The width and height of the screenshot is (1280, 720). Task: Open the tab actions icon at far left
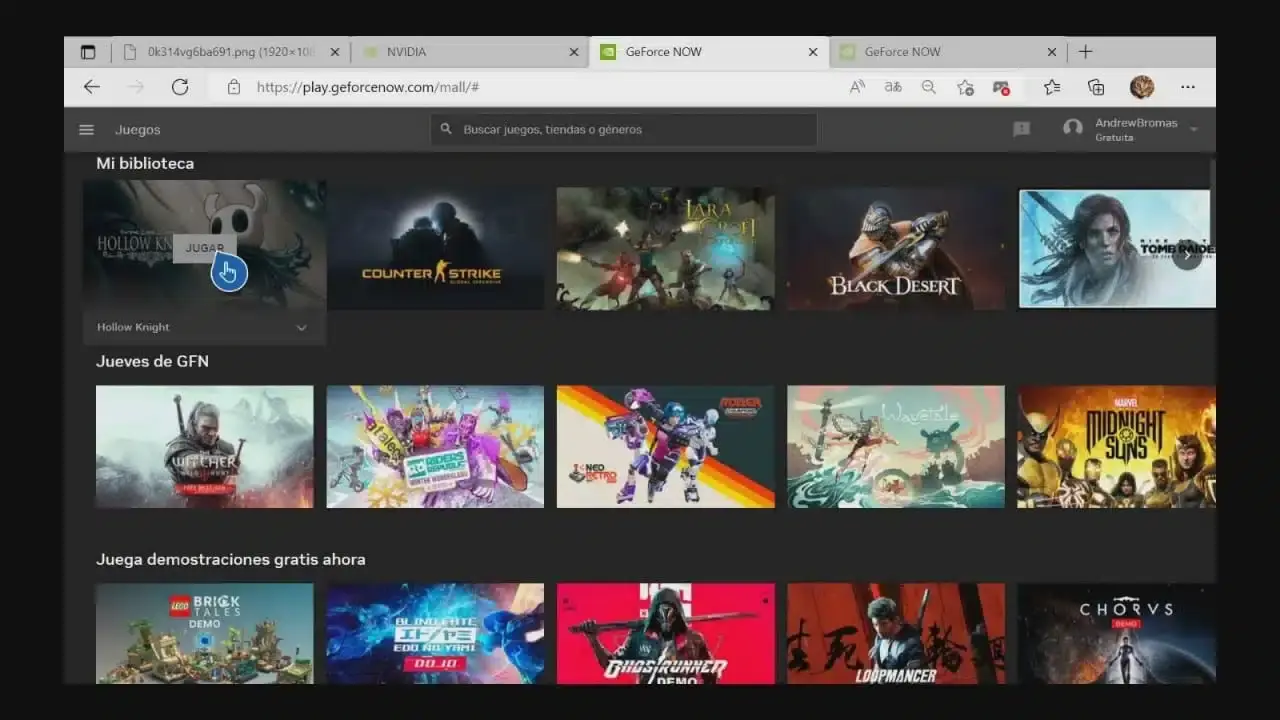point(88,52)
